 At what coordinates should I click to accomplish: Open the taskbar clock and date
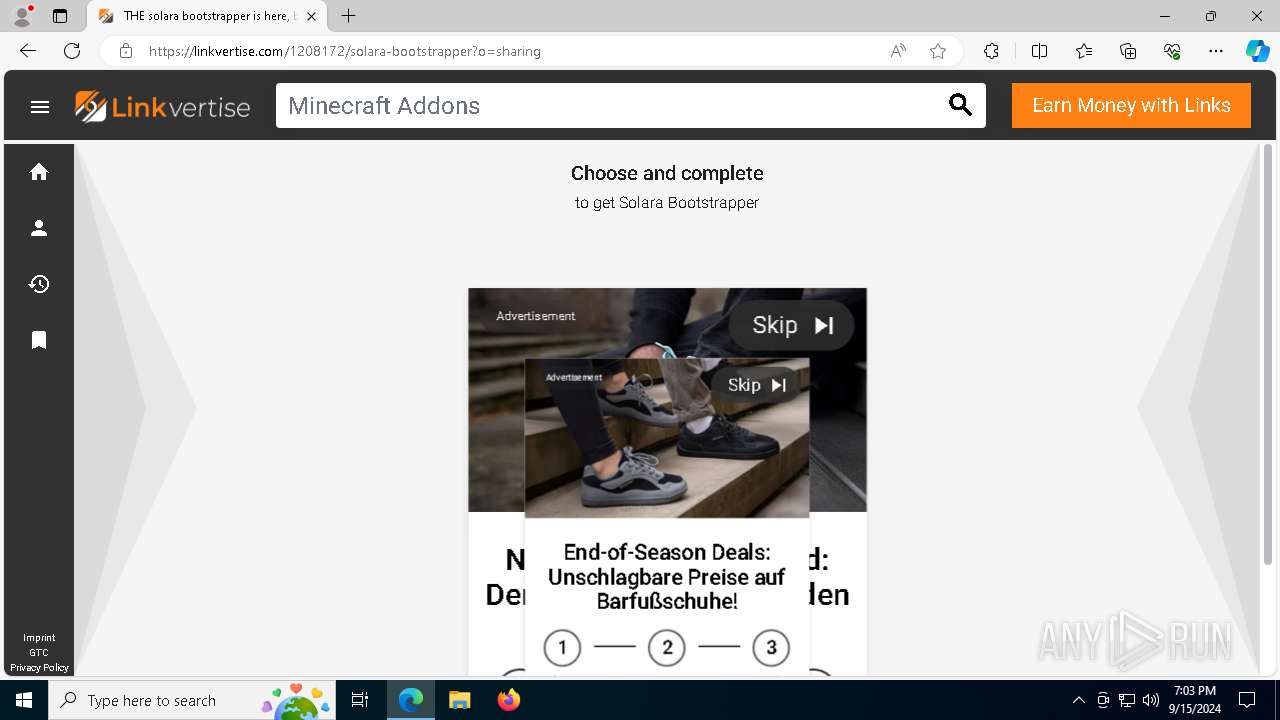1194,700
